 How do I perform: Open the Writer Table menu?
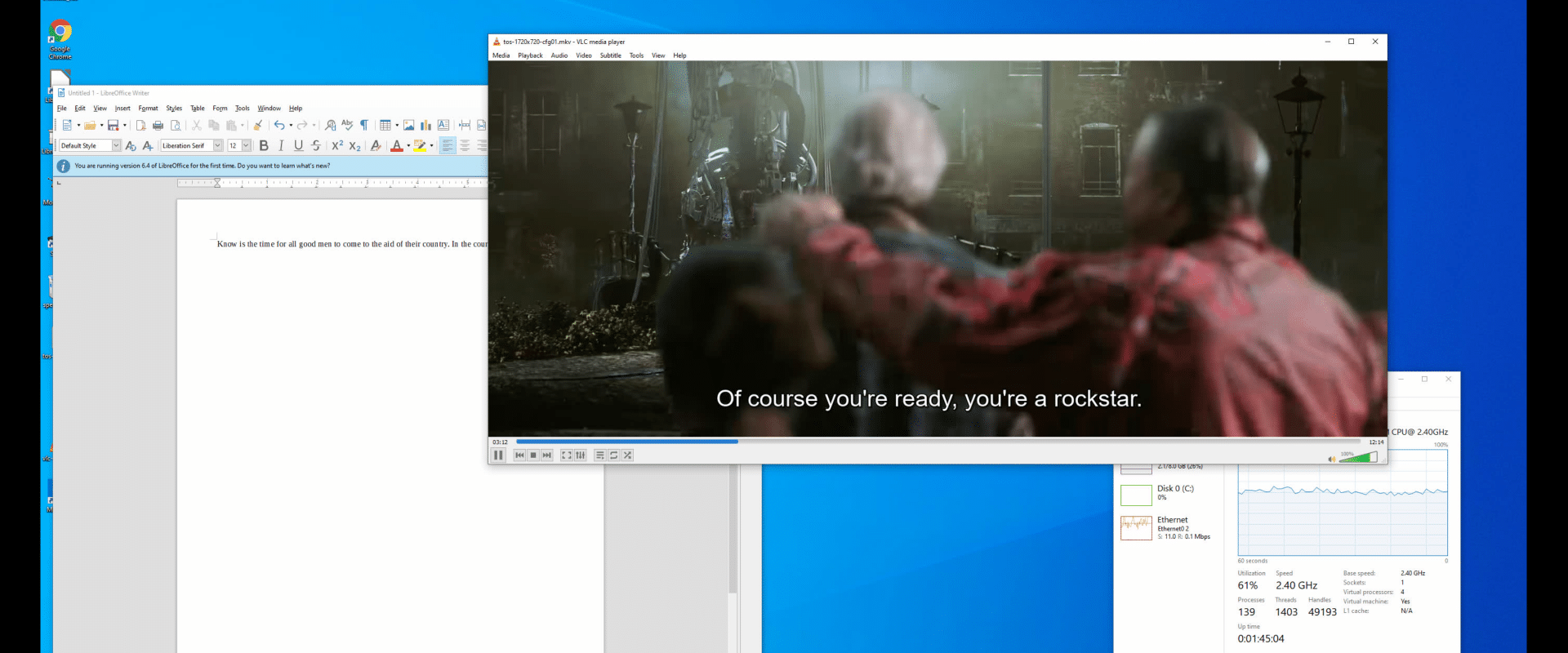[198, 108]
